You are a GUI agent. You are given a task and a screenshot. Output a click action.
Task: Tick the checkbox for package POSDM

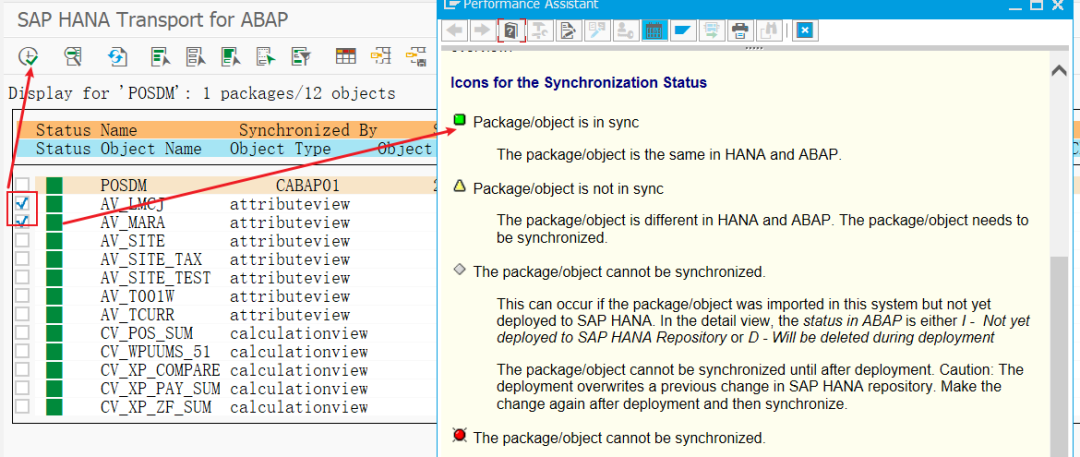[23, 185]
